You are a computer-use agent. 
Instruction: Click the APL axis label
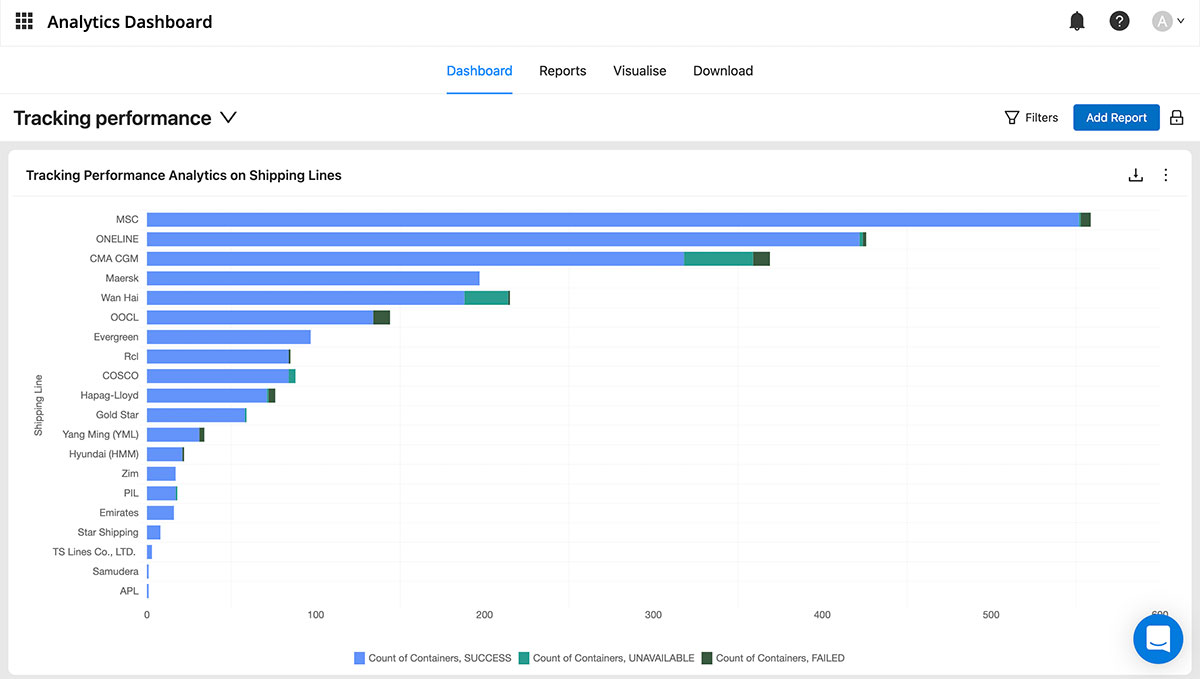(130, 591)
